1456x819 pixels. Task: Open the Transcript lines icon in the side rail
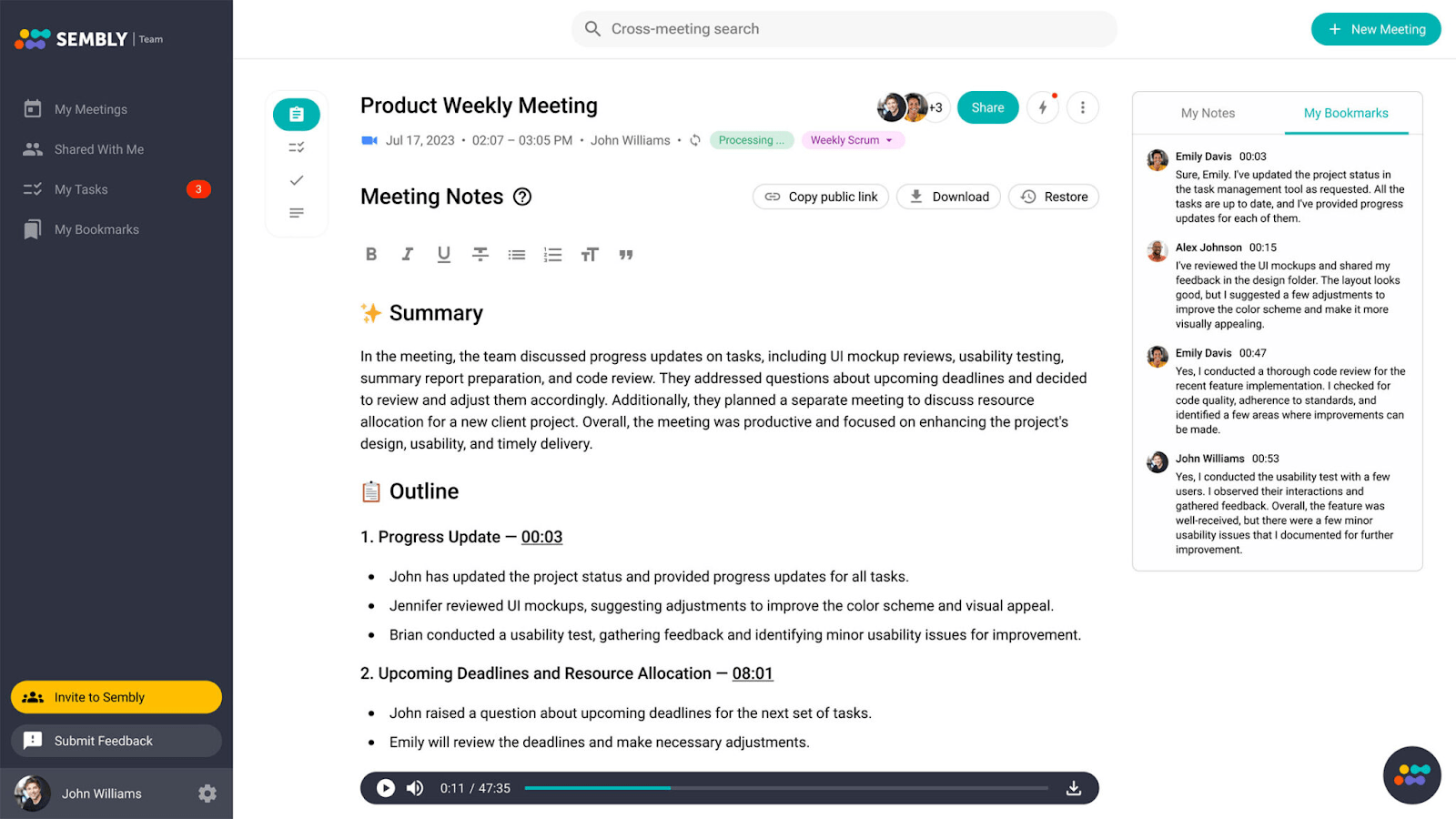tap(296, 212)
